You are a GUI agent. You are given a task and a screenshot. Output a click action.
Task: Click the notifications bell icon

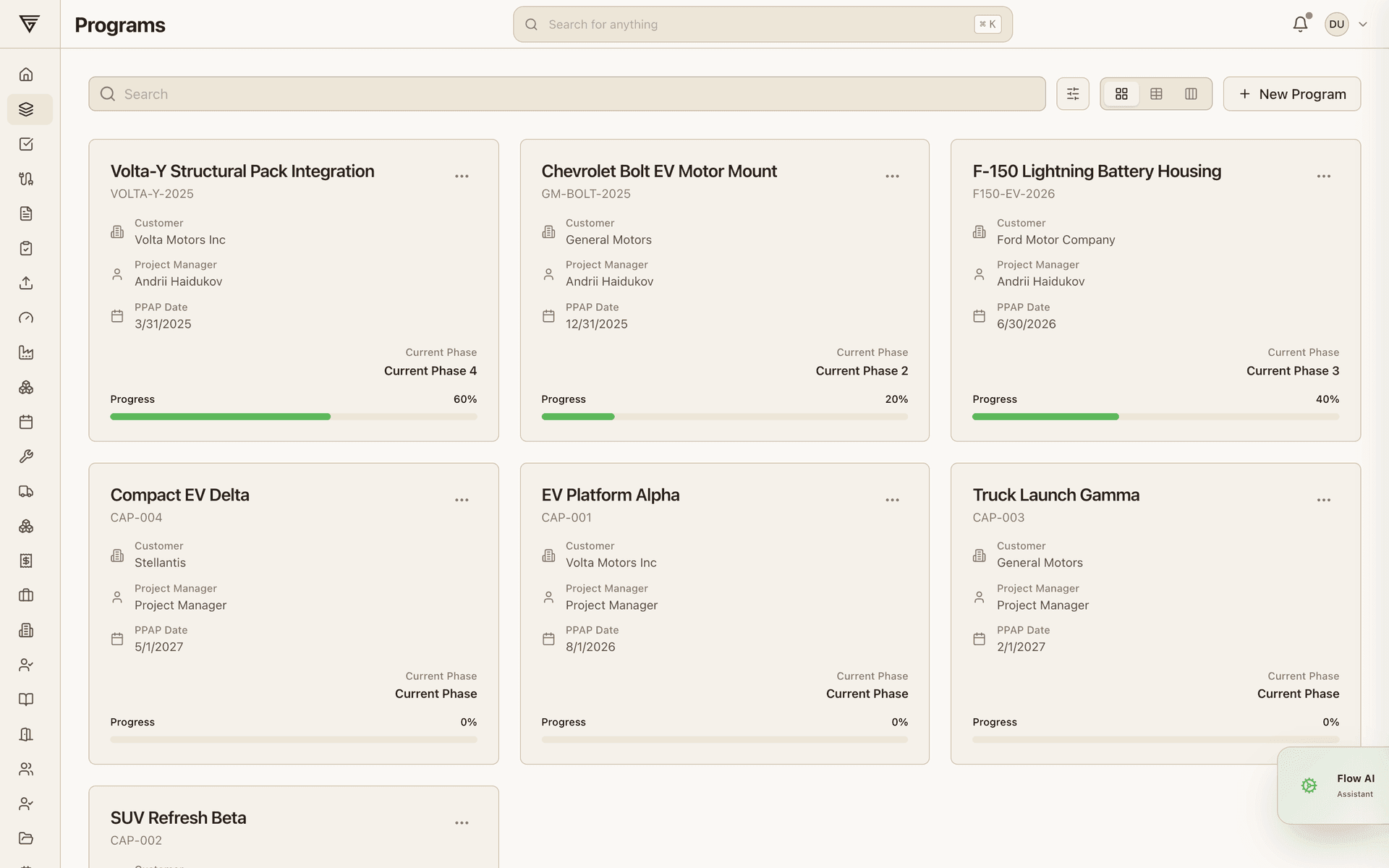[1300, 24]
